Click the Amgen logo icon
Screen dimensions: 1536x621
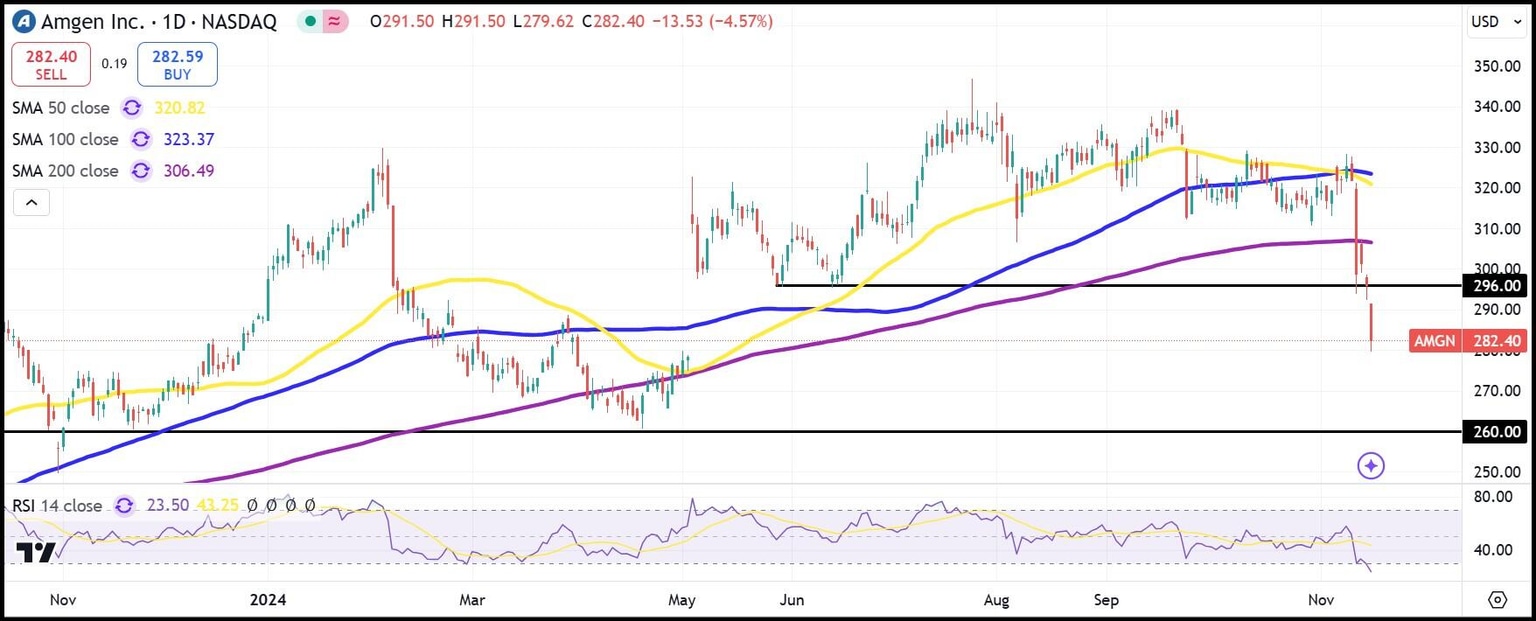click(23, 21)
